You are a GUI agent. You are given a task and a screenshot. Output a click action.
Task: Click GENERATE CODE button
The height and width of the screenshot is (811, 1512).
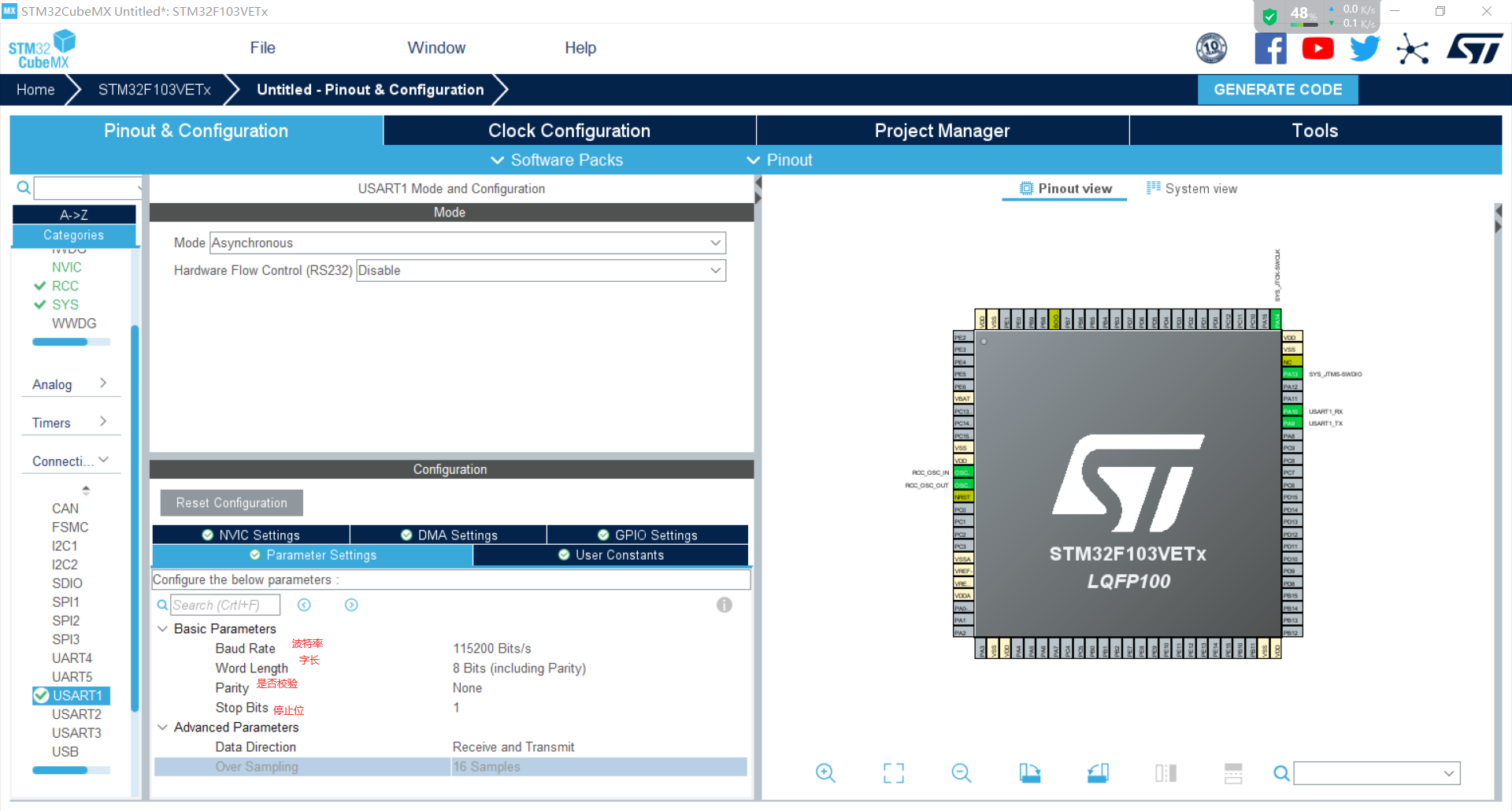pos(1277,90)
